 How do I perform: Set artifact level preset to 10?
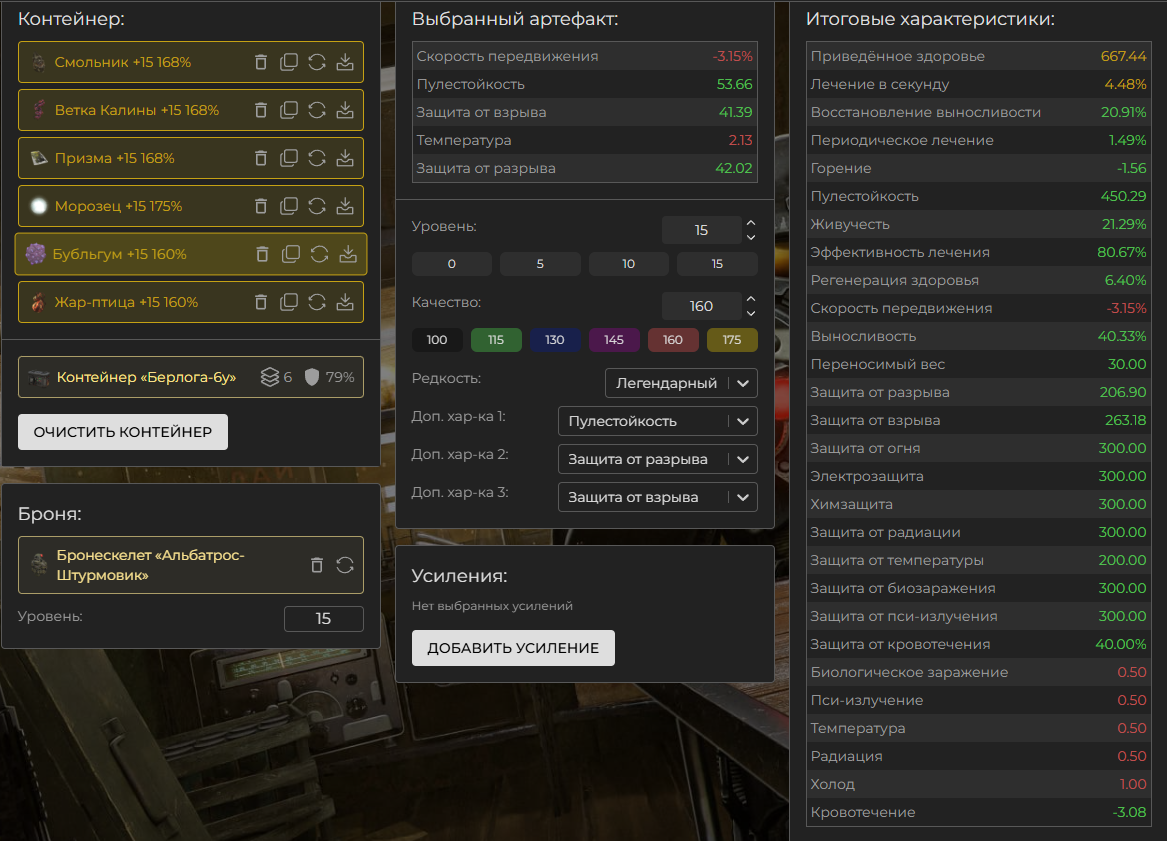coord(628,264)
